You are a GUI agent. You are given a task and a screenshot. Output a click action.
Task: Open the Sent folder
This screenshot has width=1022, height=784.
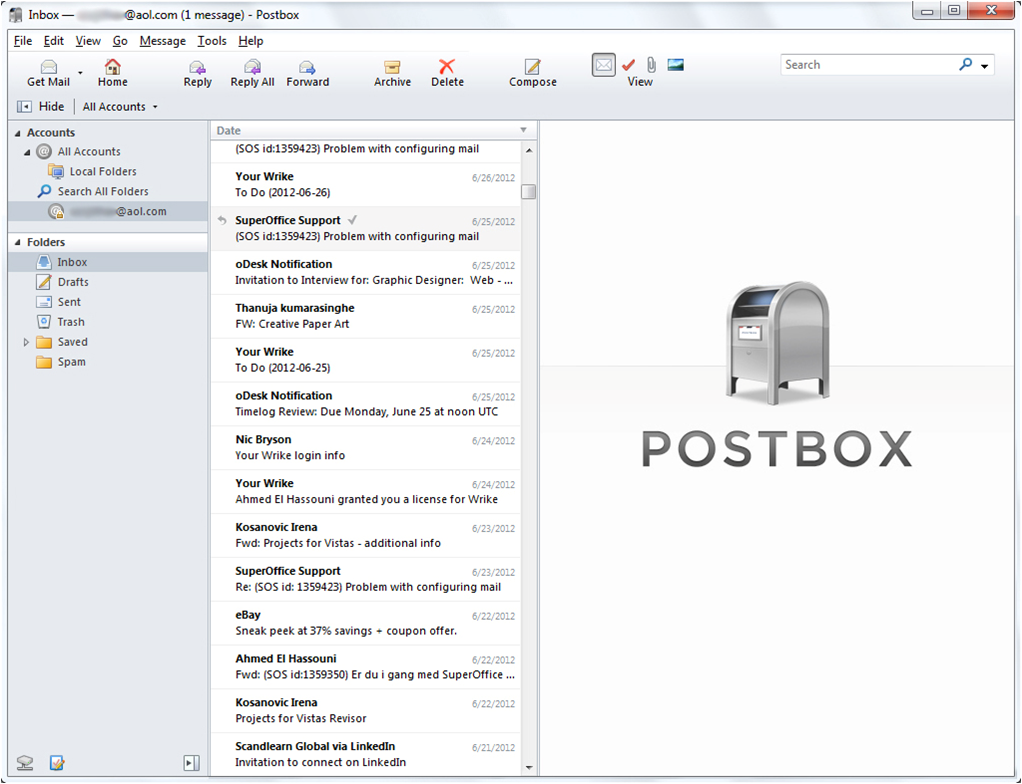tap(68, 302)
